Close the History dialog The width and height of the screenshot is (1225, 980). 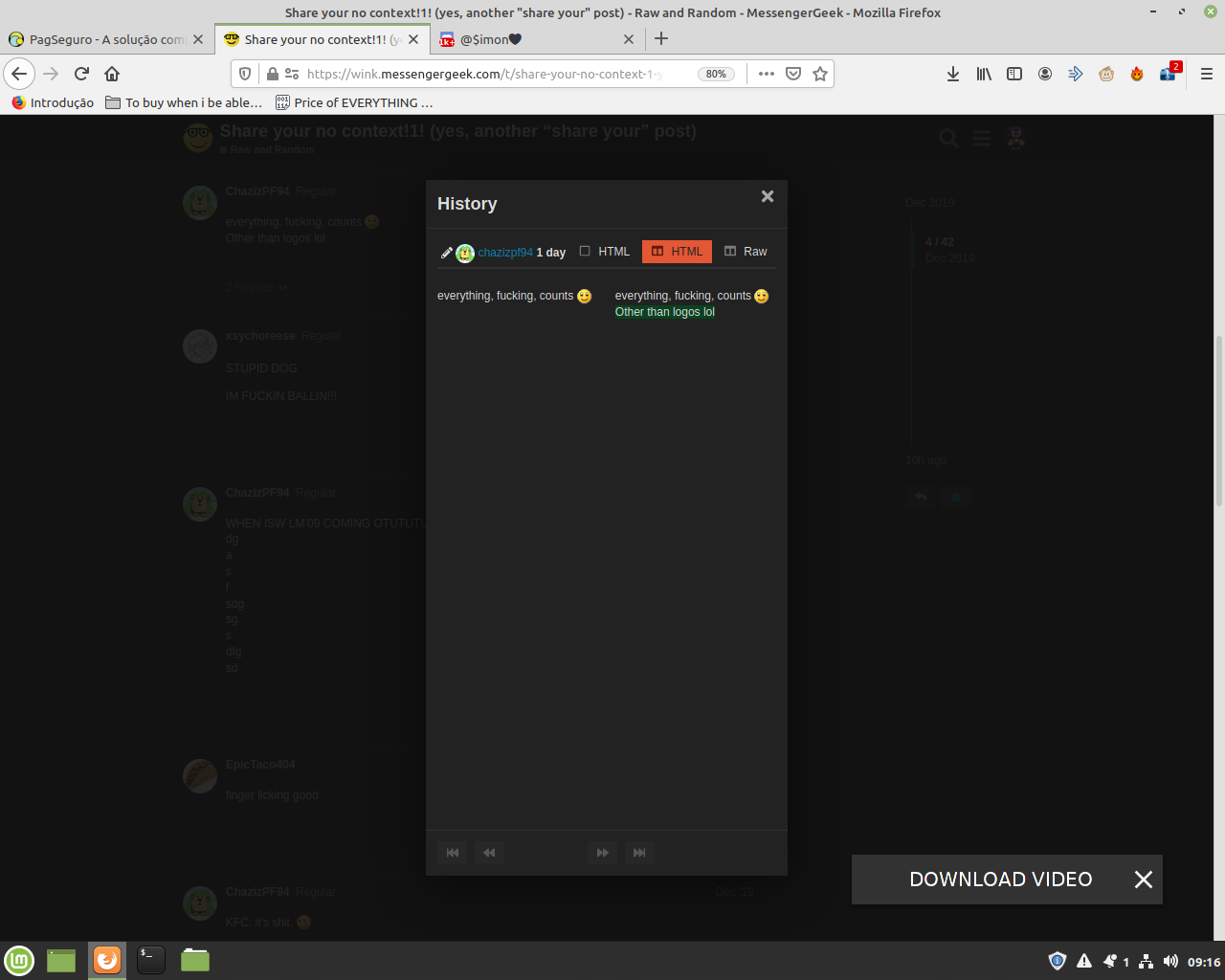point(768,196)
